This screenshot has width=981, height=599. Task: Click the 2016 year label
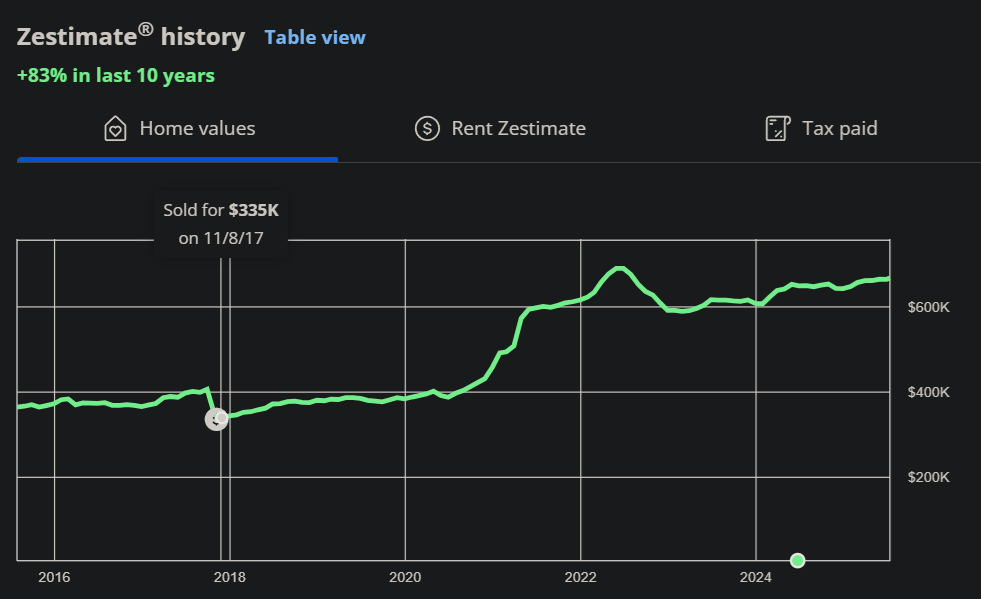[x=54, y=577]
